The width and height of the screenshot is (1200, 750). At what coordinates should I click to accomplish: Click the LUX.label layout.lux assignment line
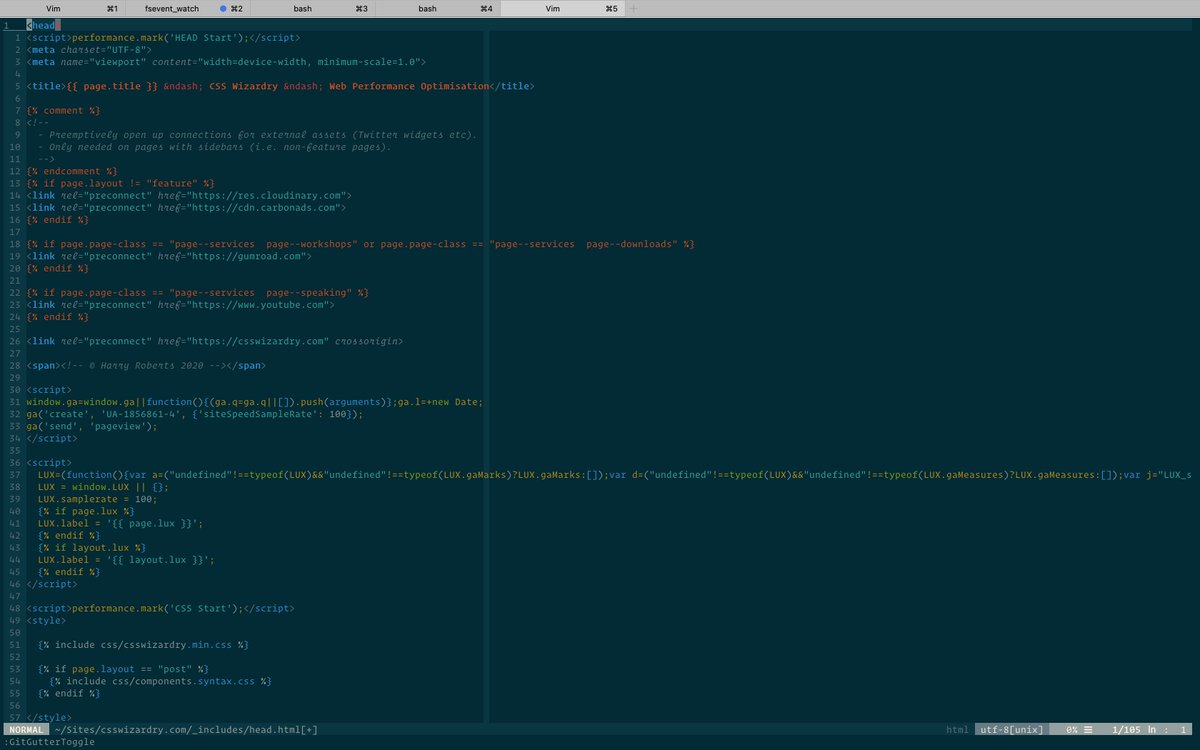click(x=126, y=560)
